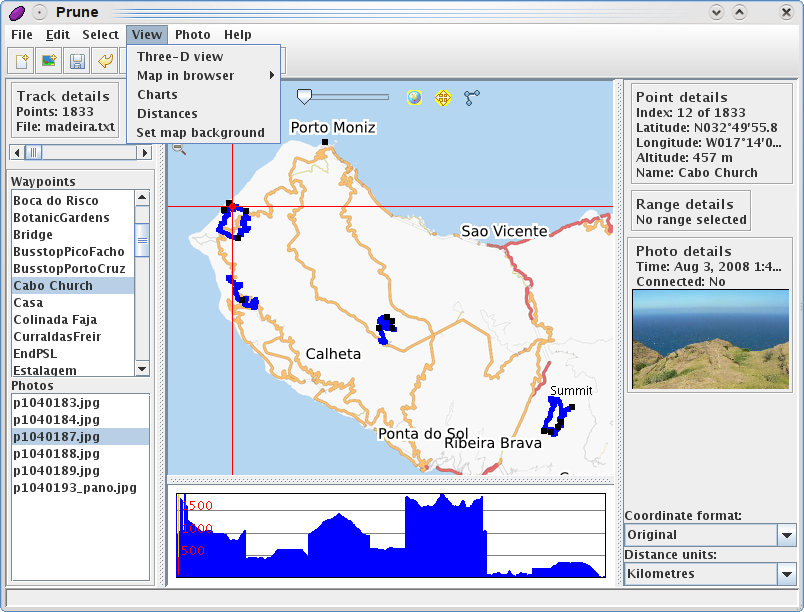Viewport: 804px width, 612px height.
Task: Select the Colinada Faja waypoint
Action: [x=55, y=320]
